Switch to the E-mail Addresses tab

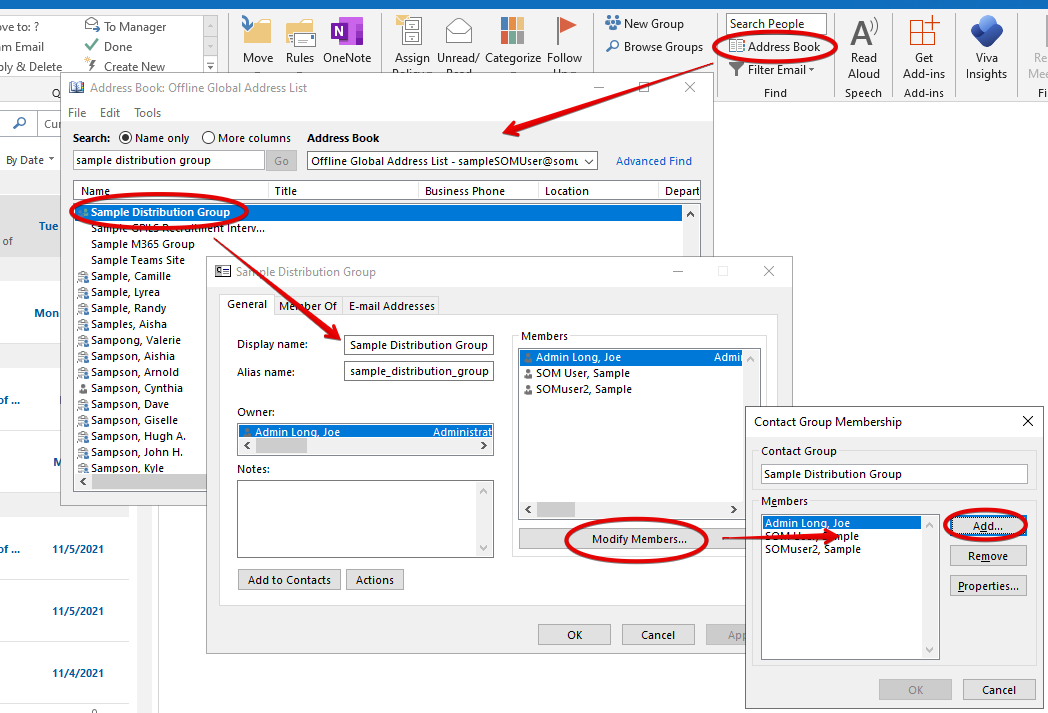391,306
